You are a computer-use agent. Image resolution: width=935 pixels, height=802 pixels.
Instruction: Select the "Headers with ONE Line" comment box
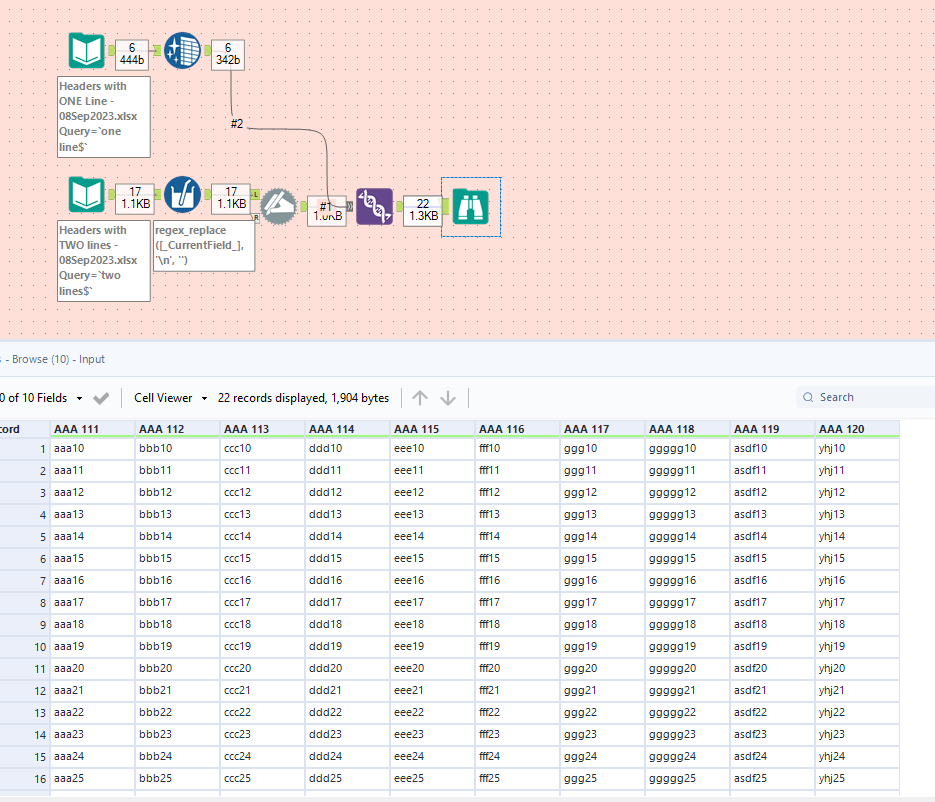tap(103, 116)
